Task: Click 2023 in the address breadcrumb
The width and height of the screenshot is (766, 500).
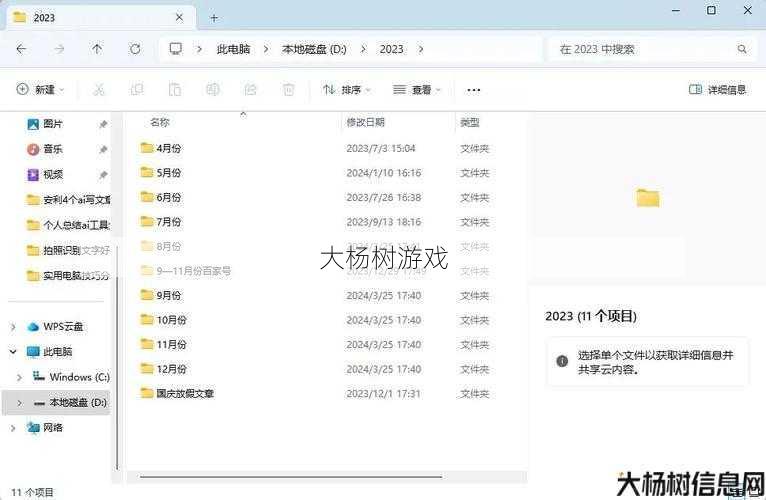Action: [x=391, y=49]
